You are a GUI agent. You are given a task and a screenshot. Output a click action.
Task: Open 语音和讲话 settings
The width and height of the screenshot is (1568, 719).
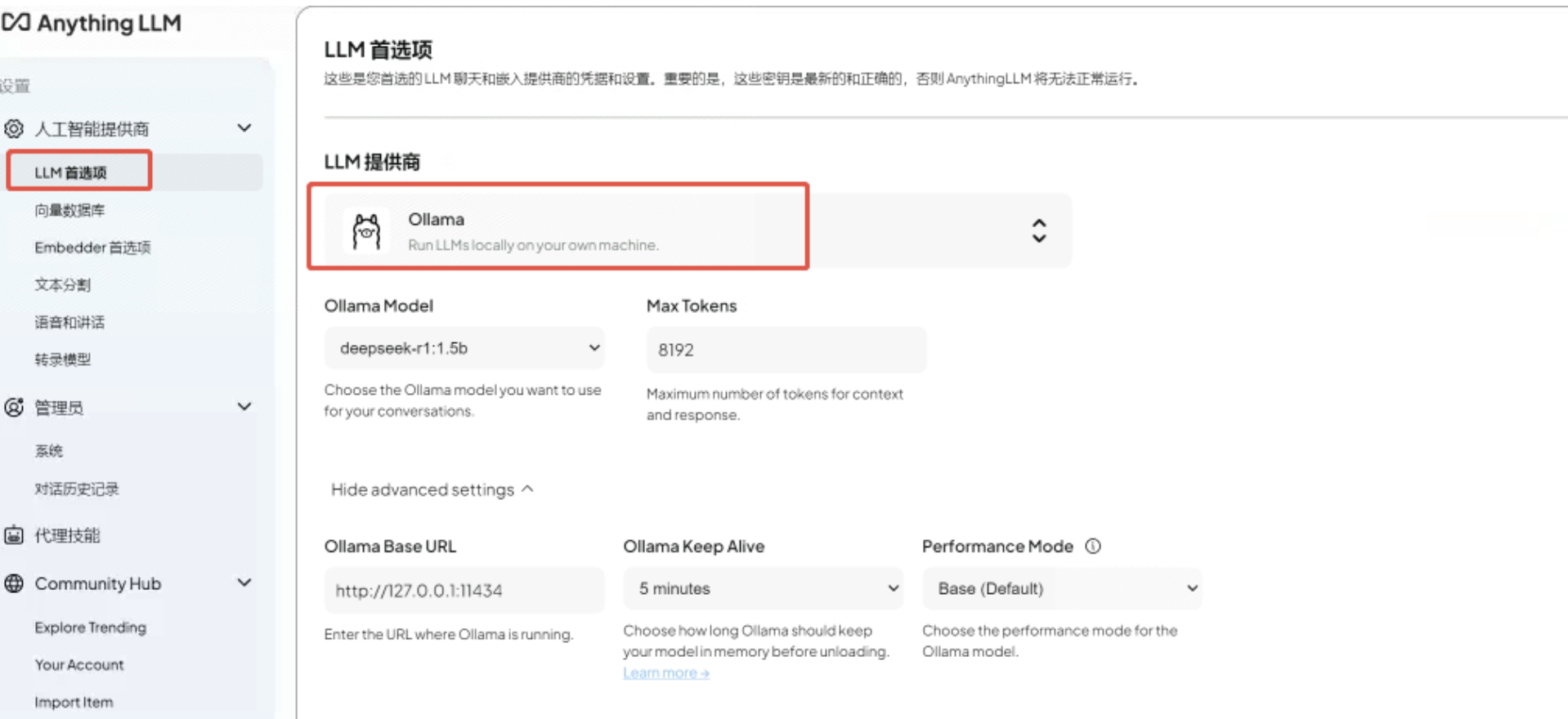[x=69, y=322]
